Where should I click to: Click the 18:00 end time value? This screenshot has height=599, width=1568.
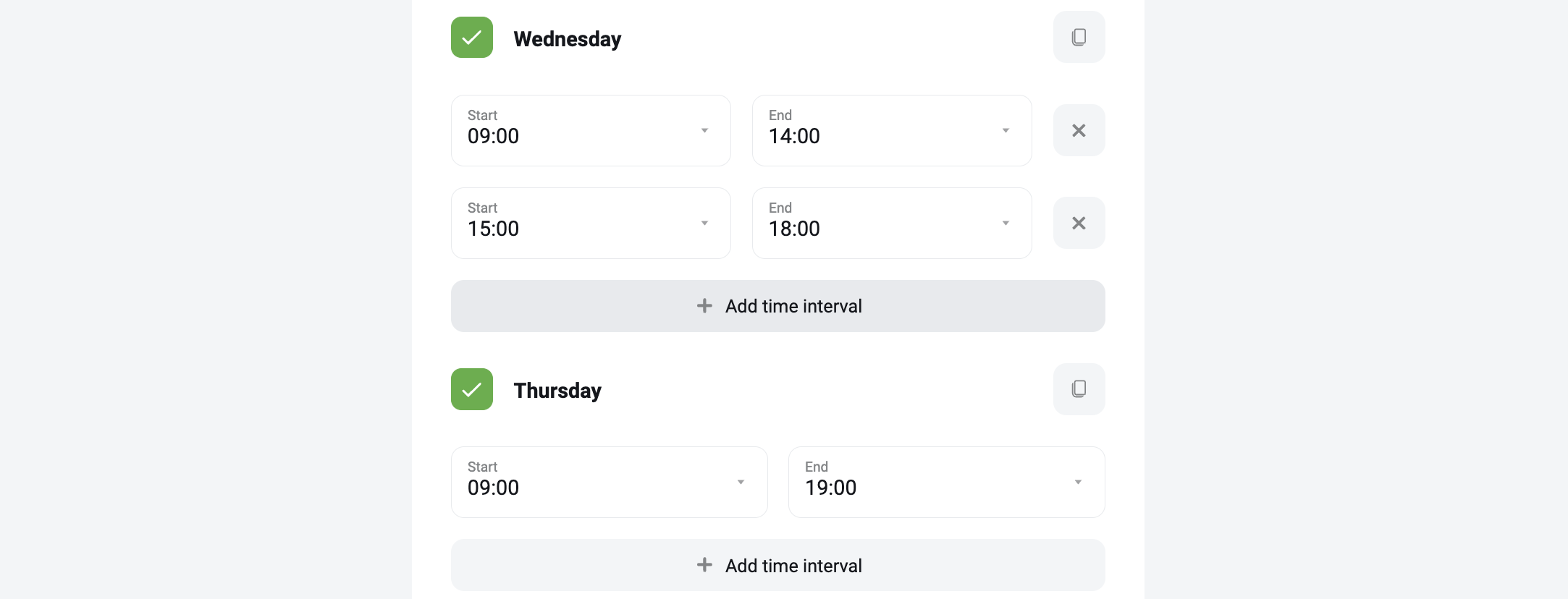click(x=794, y=229)
